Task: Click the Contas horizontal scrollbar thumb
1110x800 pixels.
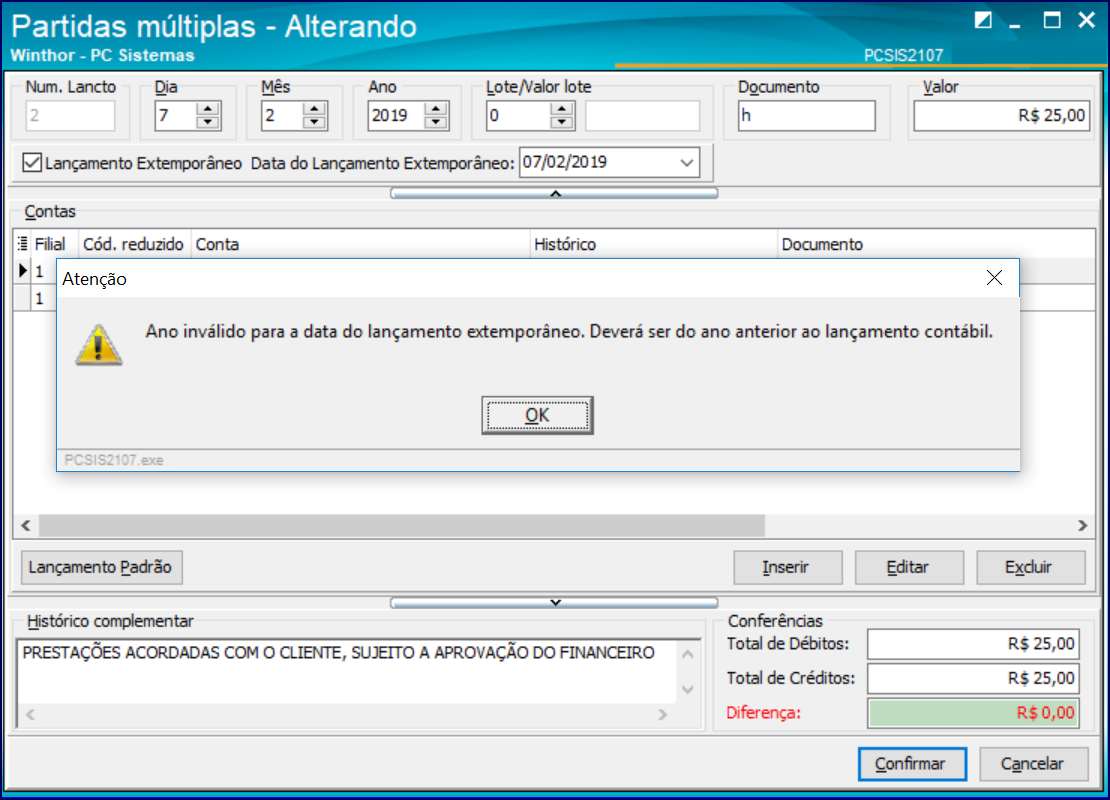Action: (402, 525)
